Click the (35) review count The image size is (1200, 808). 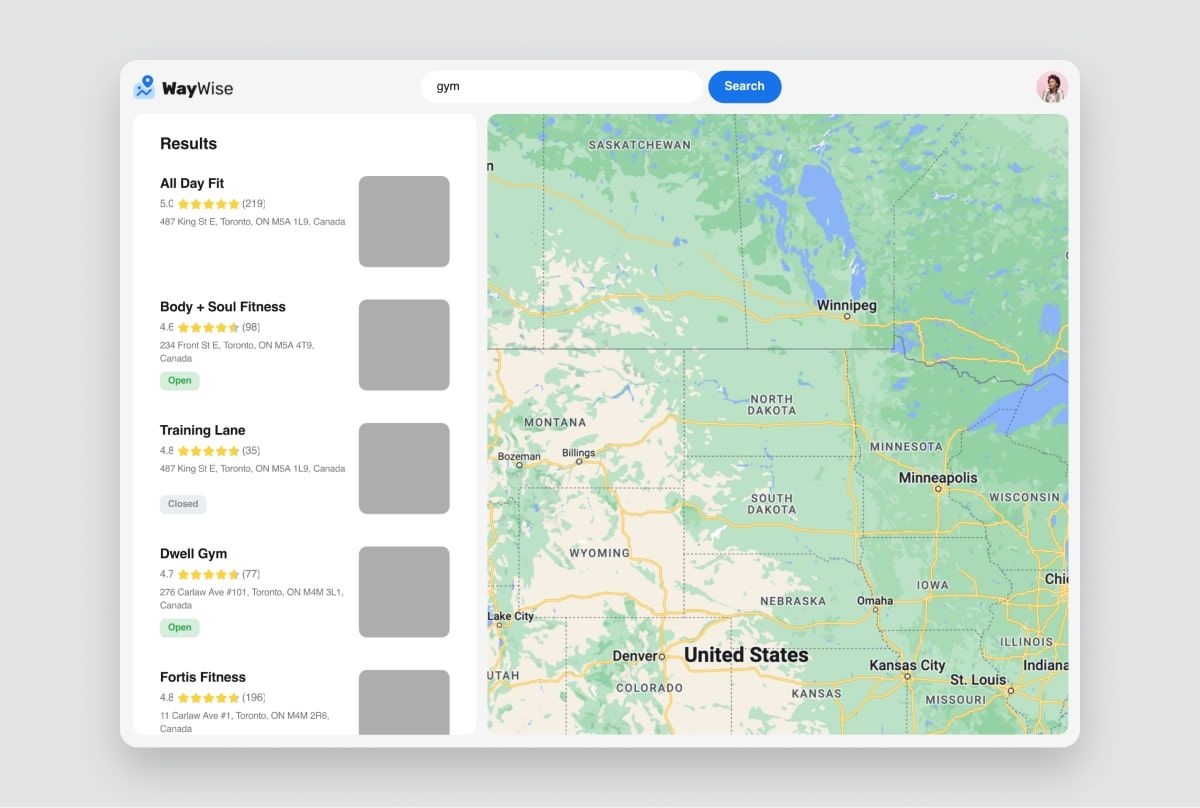(251, 451)
